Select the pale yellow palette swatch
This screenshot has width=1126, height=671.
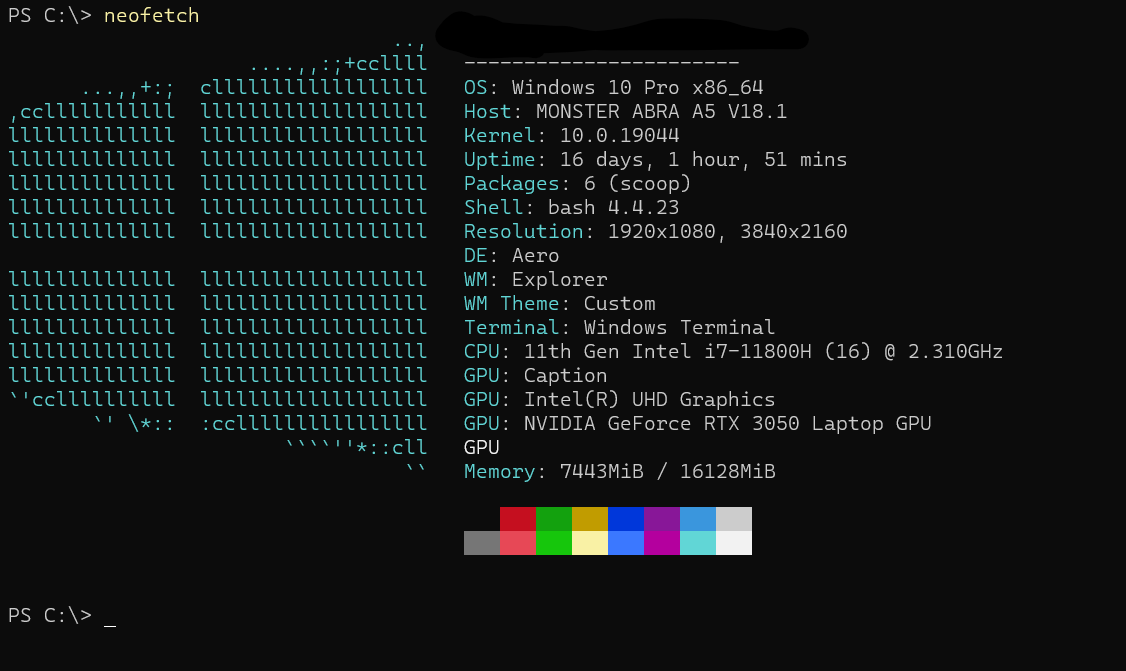(x=590, y=543)
